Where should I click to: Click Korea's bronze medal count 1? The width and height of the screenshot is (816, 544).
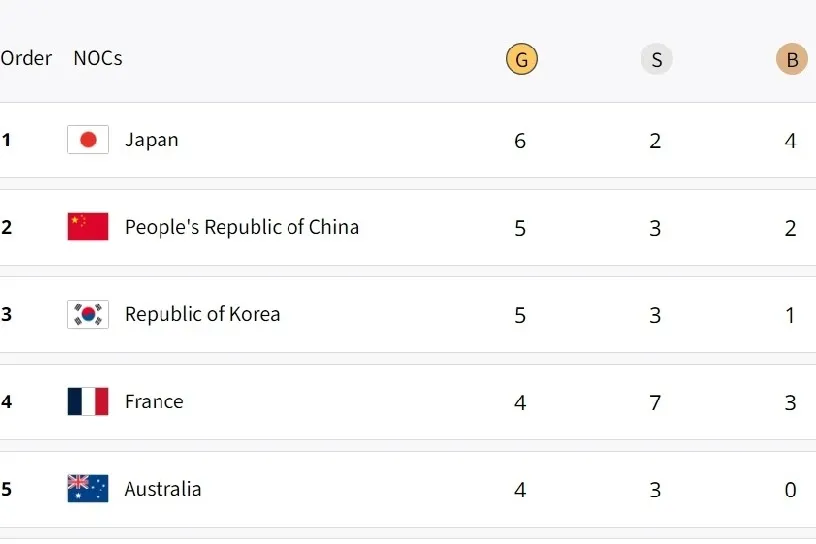790,315
